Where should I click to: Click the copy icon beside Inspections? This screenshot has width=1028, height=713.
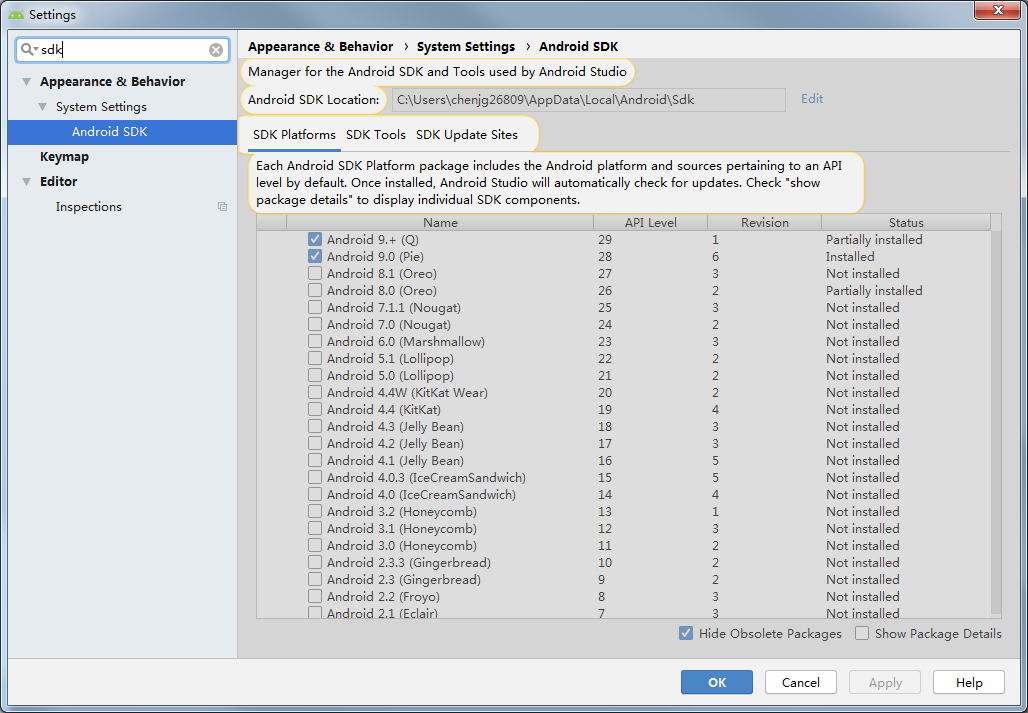click(222, 206)
